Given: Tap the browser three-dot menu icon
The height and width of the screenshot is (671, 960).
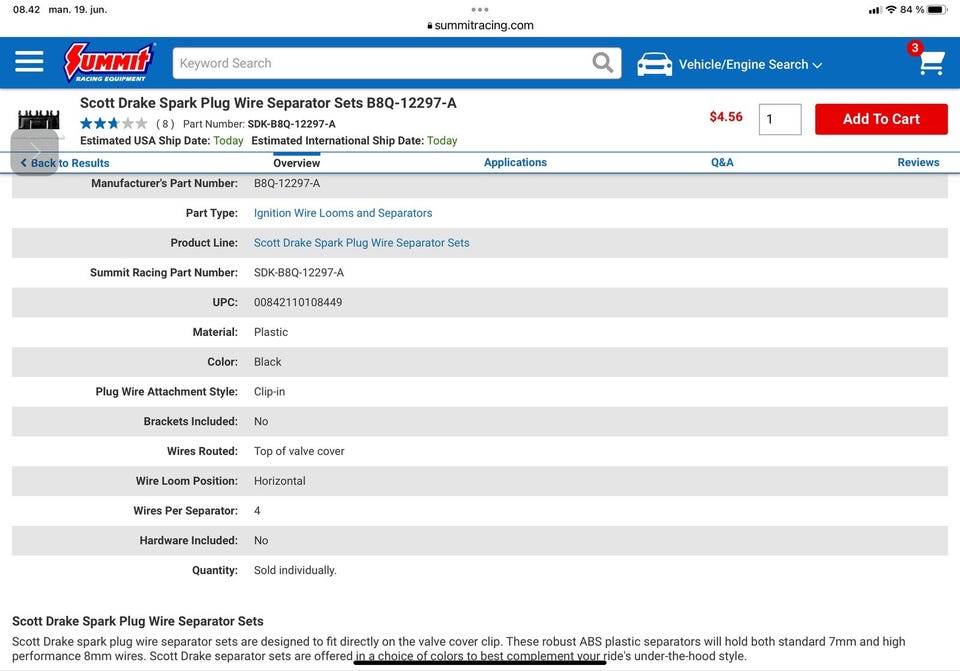Looking at the screenshot, I should [480, 9].
